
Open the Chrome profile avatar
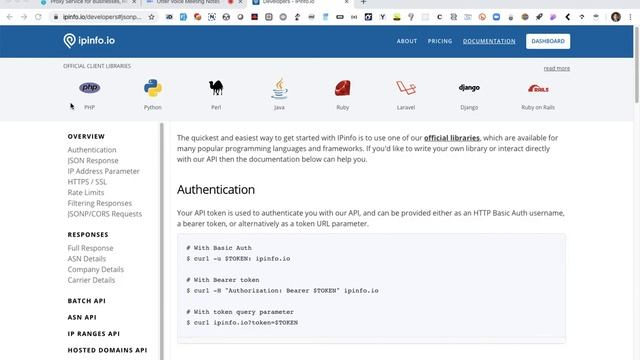click(x=616, y=17)
